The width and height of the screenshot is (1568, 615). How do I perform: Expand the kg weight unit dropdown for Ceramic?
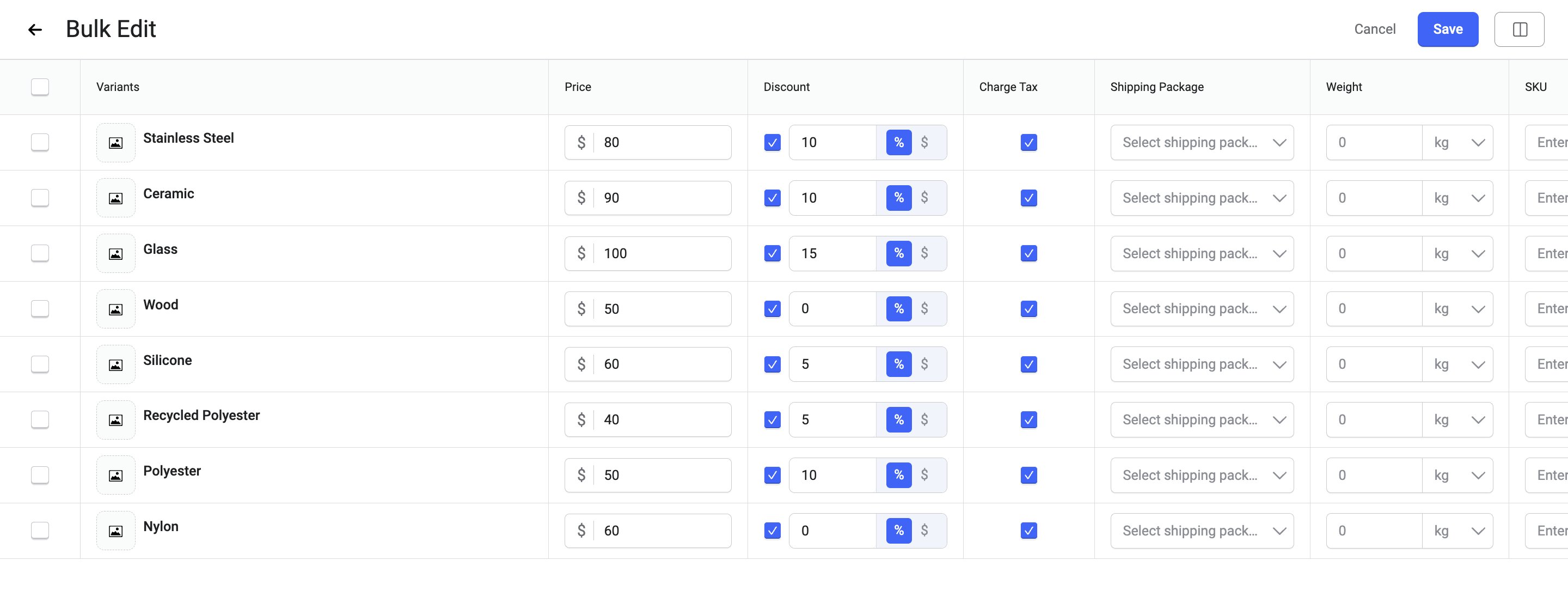pos(1457,198)
